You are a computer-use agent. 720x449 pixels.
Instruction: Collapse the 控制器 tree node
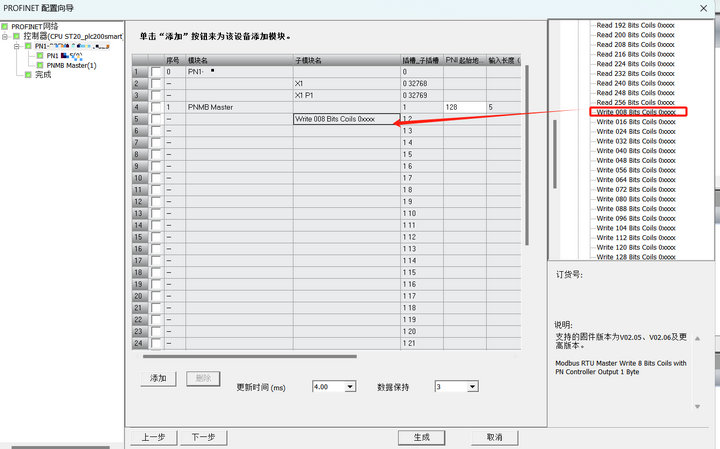click(5, 36)
